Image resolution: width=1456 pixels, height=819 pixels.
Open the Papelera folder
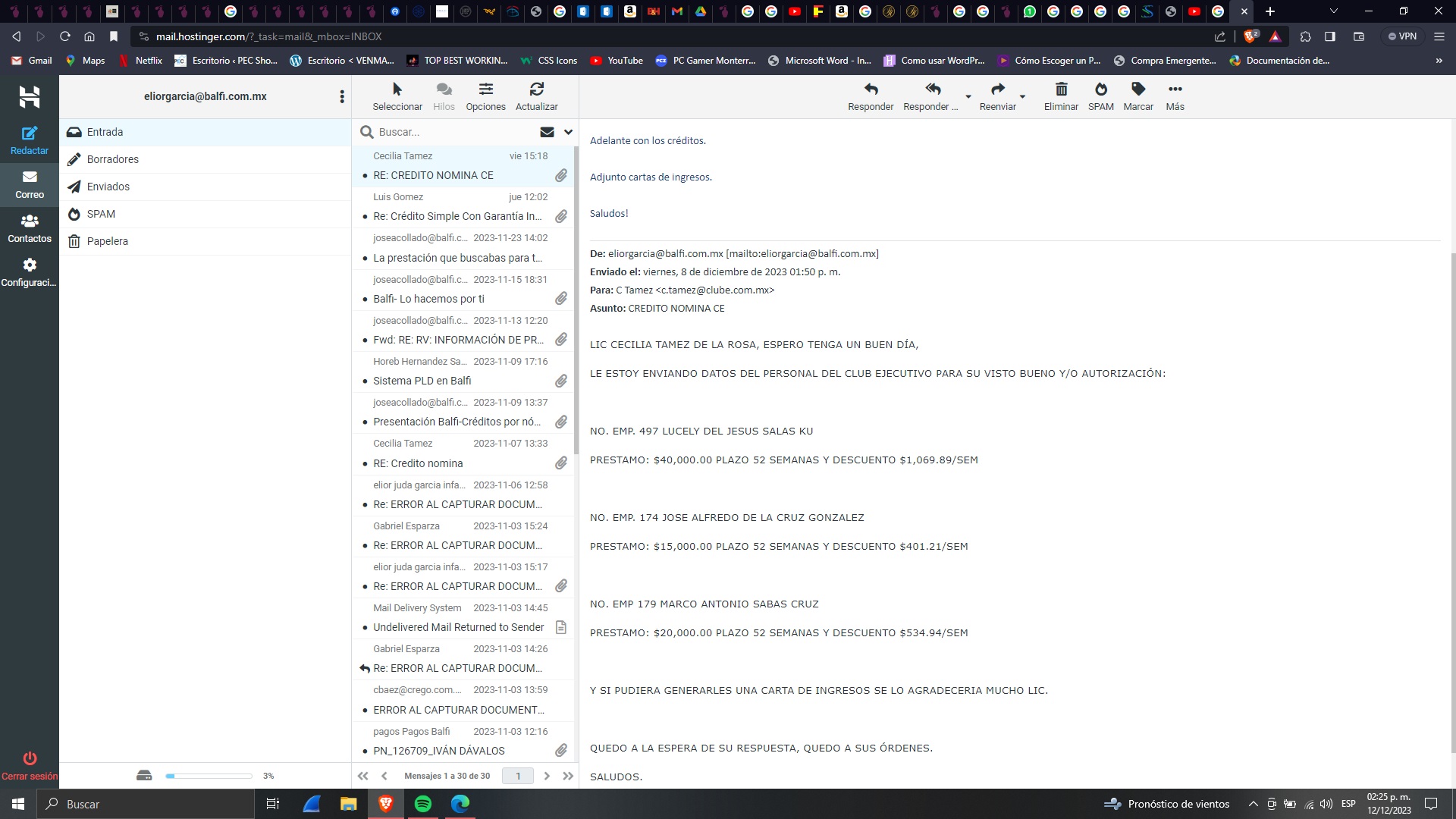(x=107, y=241)
